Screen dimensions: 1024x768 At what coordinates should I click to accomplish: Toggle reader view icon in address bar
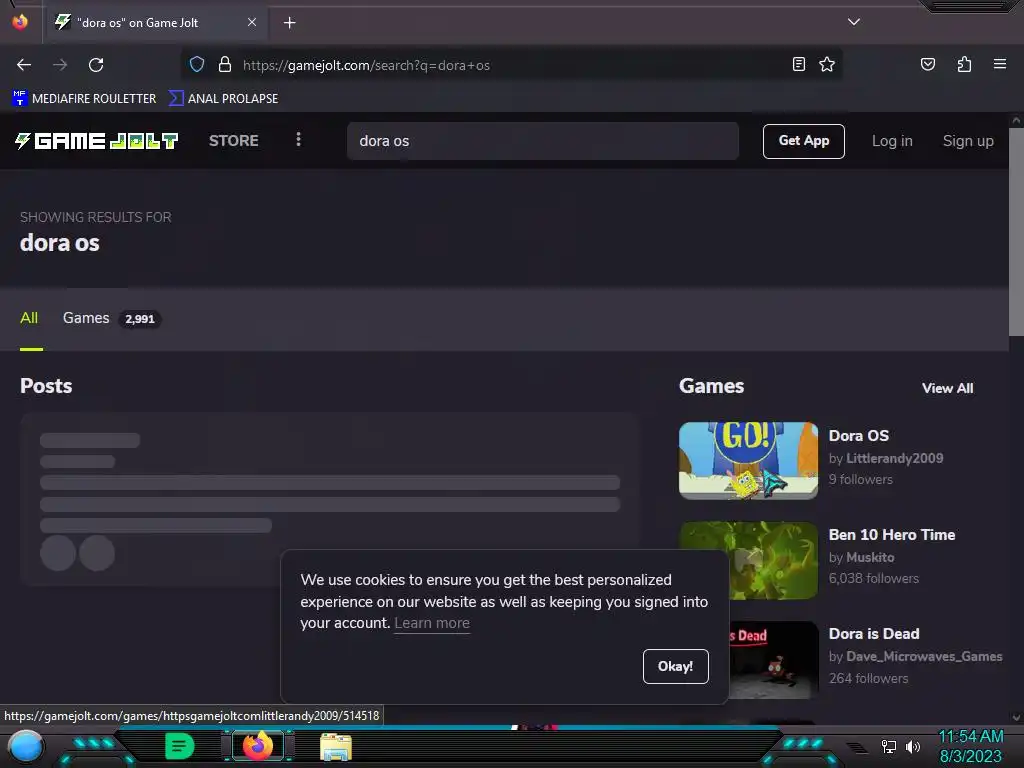[x=799, y=64]
